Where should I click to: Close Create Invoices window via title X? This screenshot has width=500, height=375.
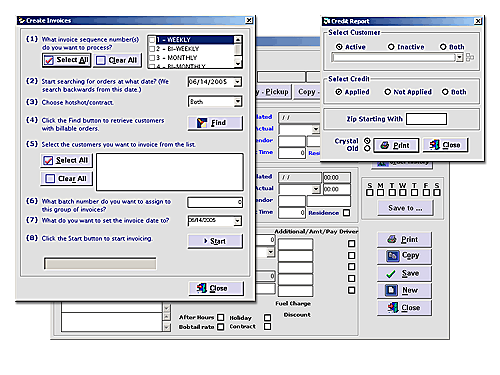point(249,20)
